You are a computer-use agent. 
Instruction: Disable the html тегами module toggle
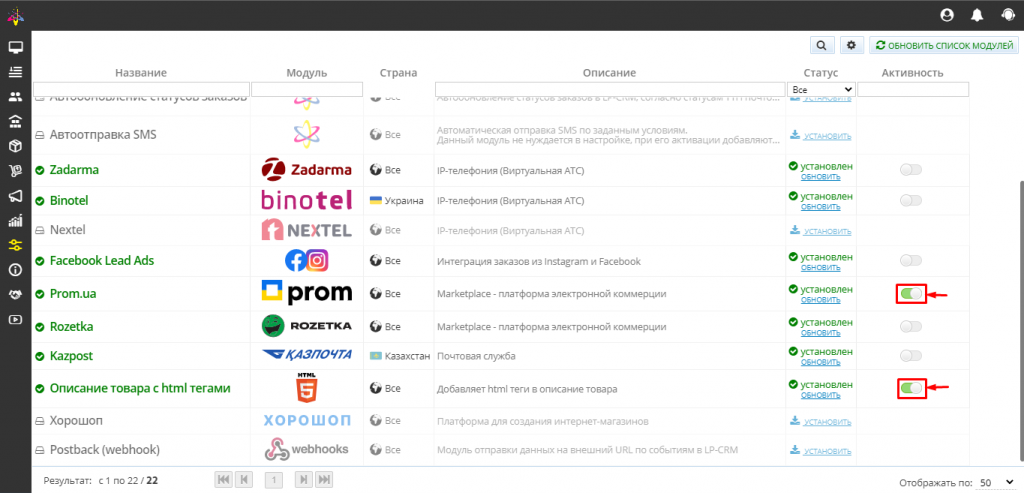(x=911, y=388)
